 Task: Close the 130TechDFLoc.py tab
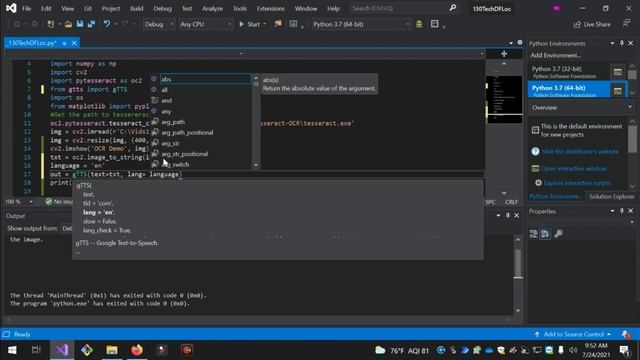[74, 43]
